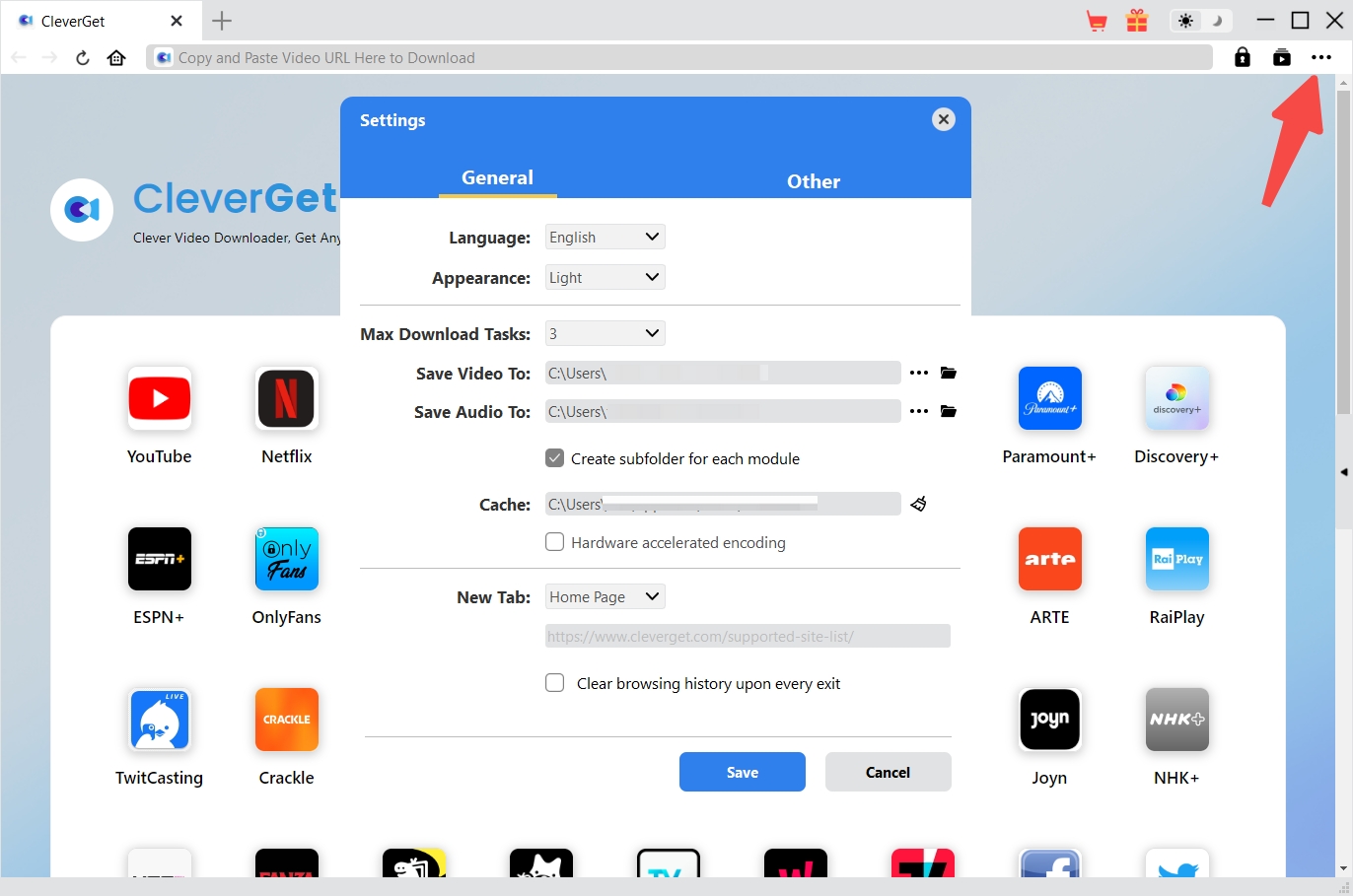Expand the New Tab dropdown
The width and height of the screenshot is (1353, 896).
tap(605, 596)
